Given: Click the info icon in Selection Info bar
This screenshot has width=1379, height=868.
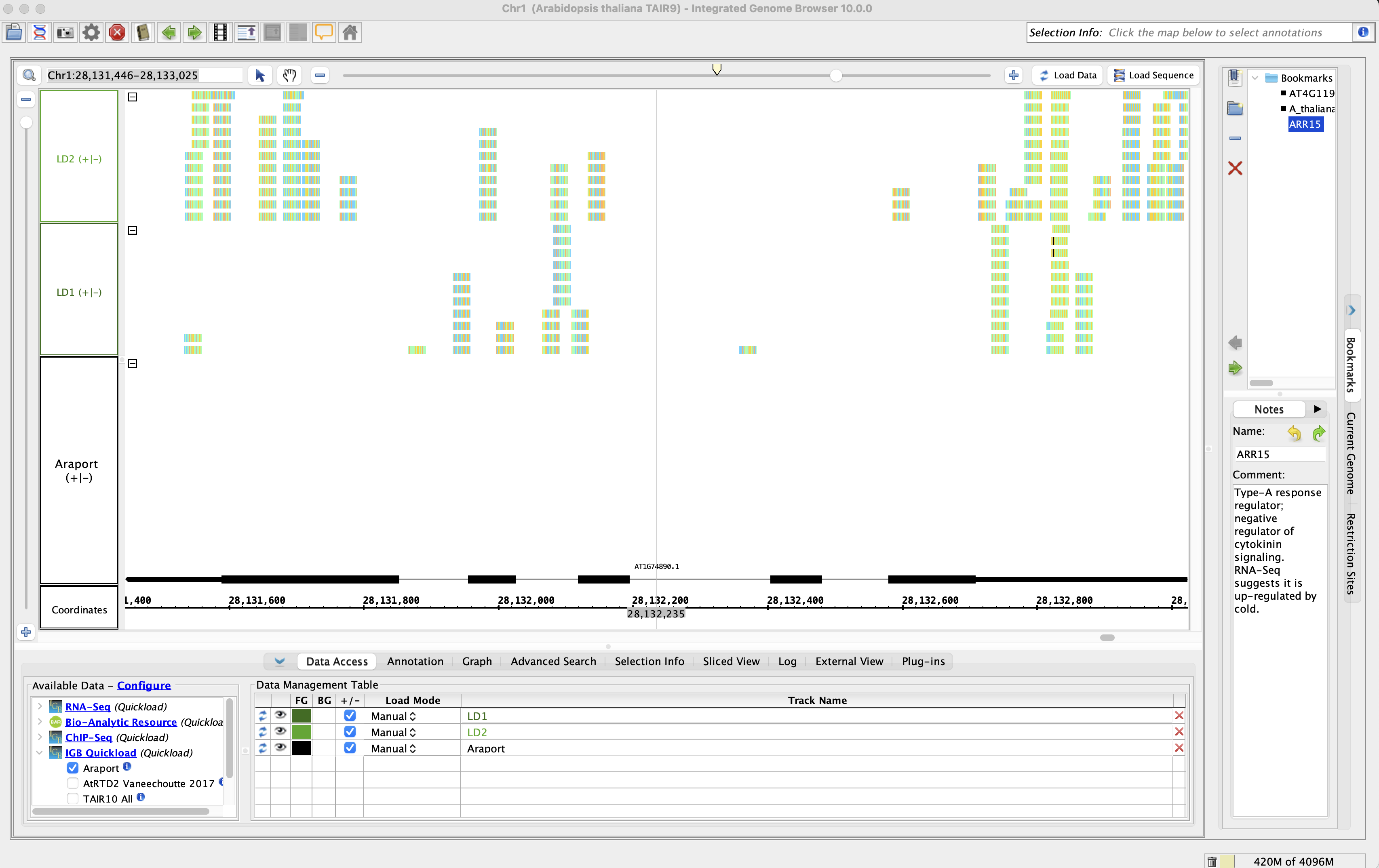Looking at the screenshot, I should 1362,32.
